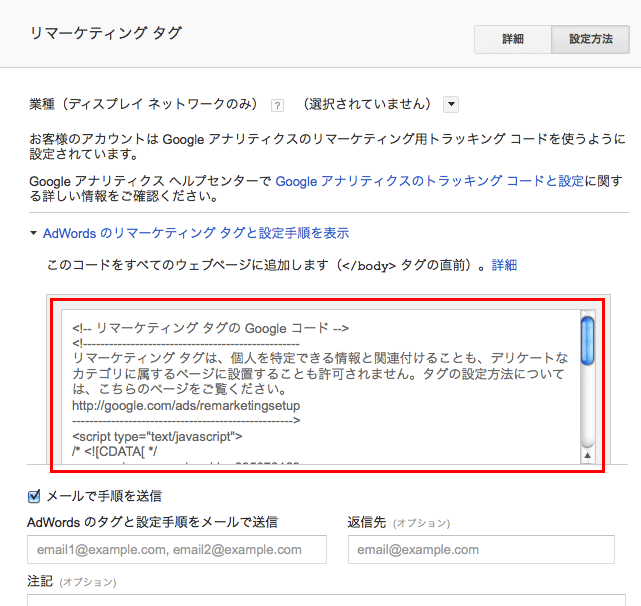This screenshot has width=641, height=606.
Task: Collapse the AdWords のリマーケティング タグと設定手順を表示 expander
Action: [x=34, y=233]
